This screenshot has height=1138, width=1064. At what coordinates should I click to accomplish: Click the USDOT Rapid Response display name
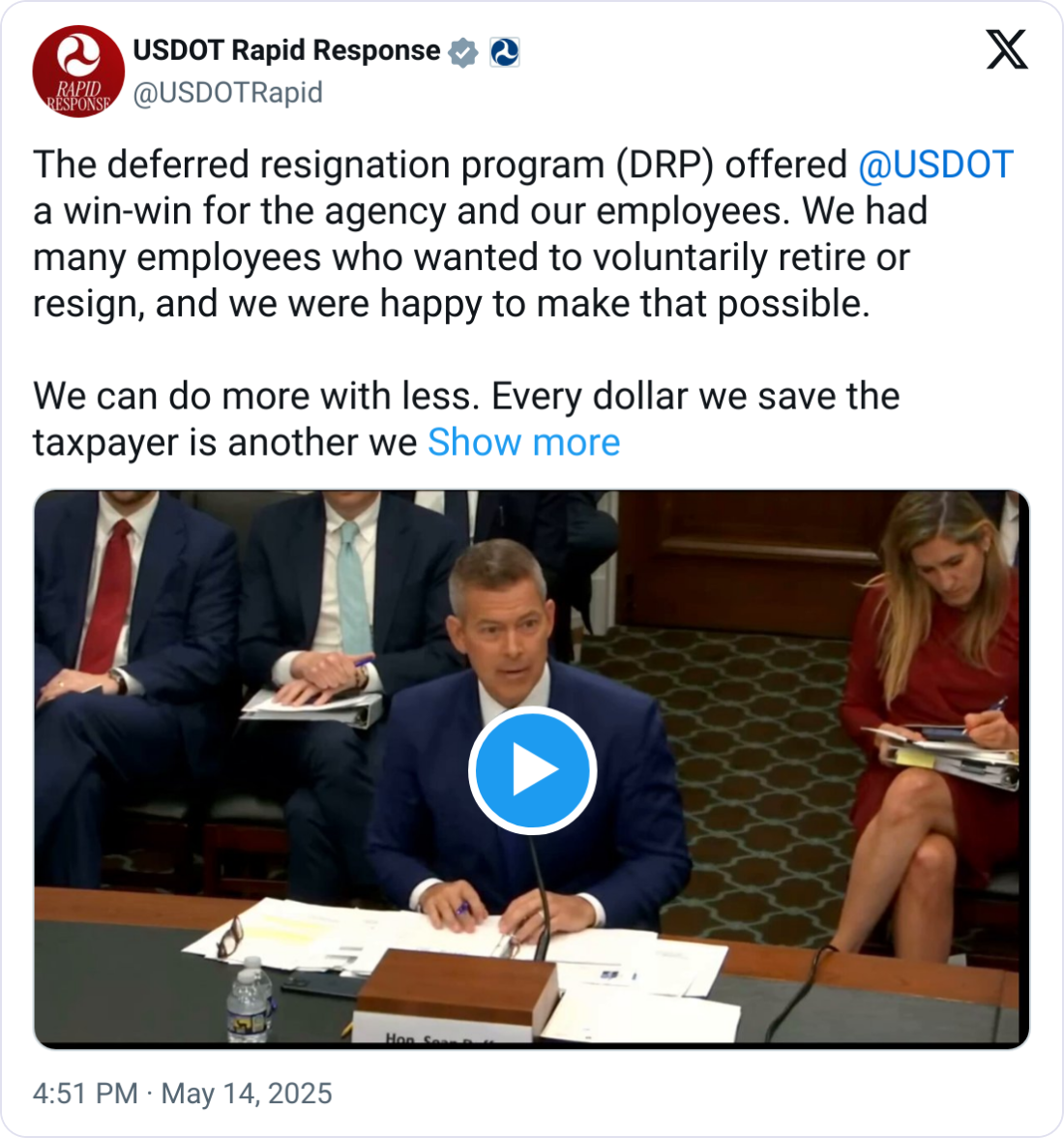[x=286, y=50]
